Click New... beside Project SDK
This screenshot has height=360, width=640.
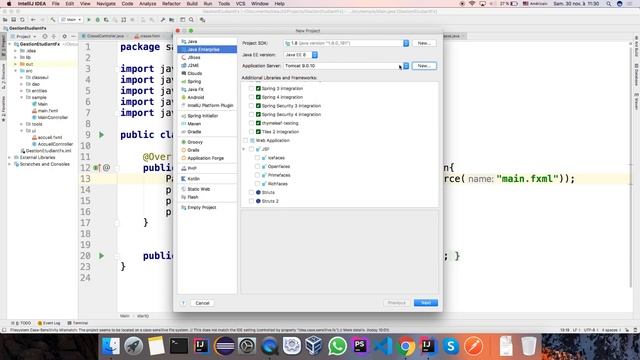pos(424,43)
